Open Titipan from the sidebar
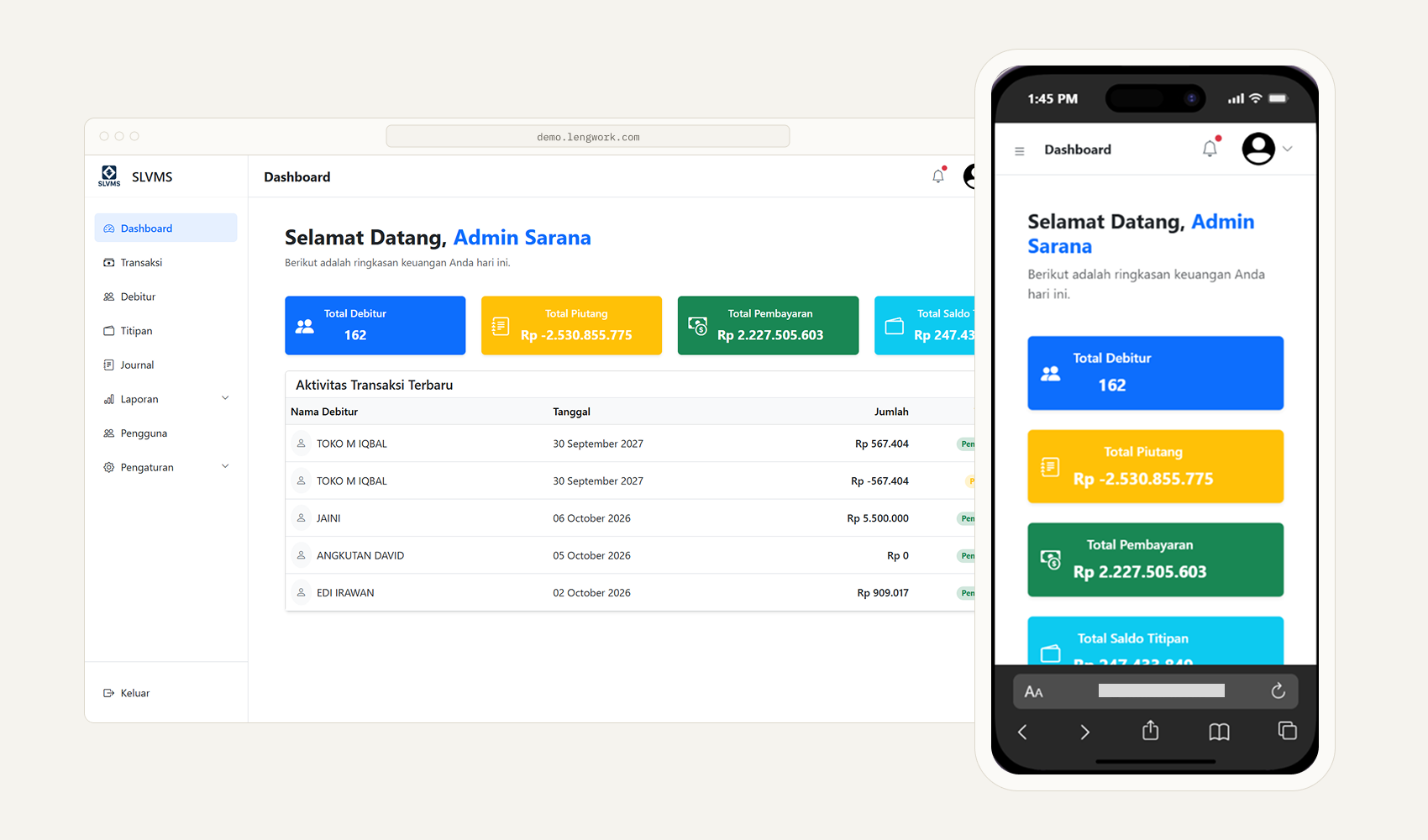The image size is (1428, 840). (x=165, y=331)
